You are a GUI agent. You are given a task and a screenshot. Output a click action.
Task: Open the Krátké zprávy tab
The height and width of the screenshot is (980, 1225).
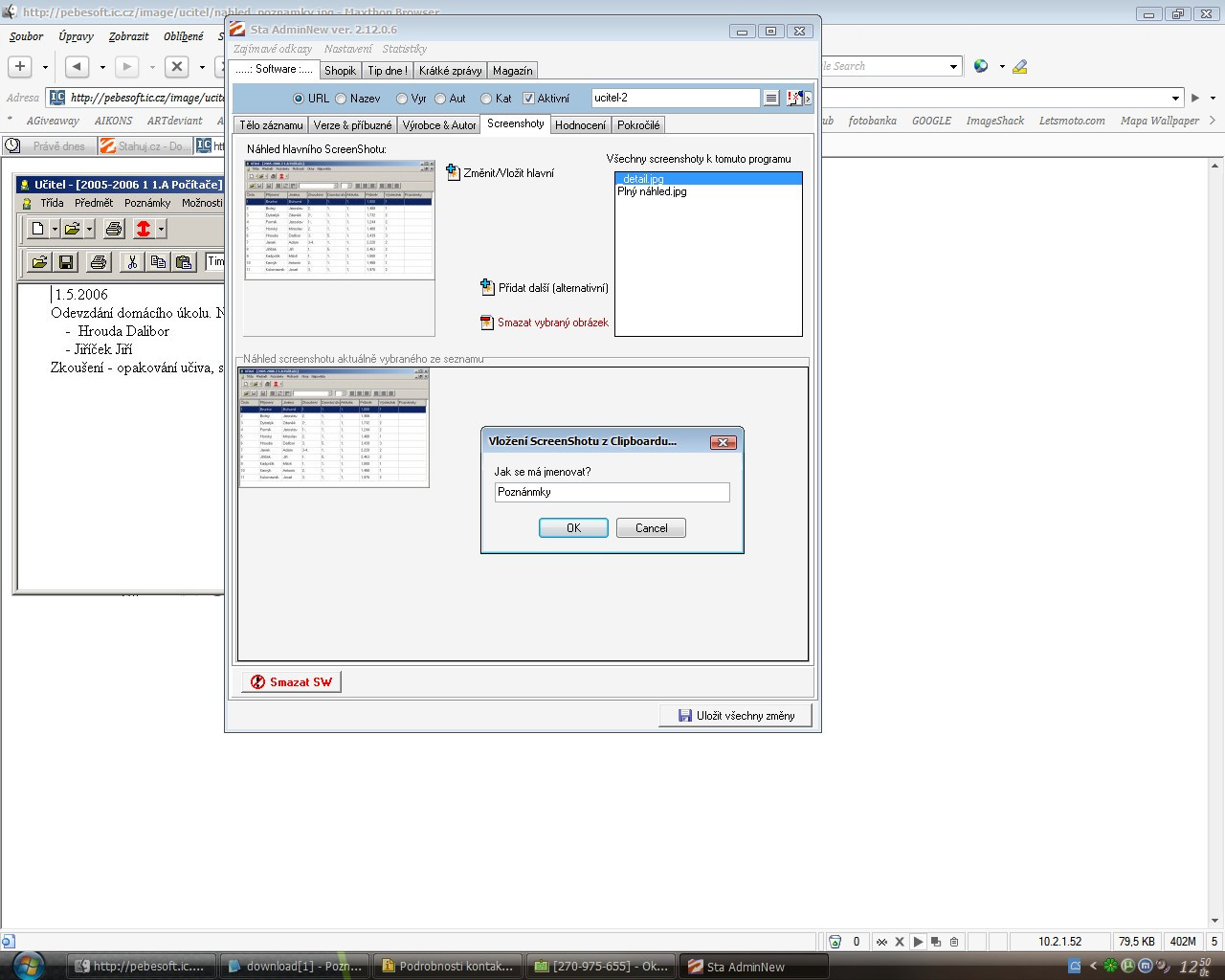(450, 71)
